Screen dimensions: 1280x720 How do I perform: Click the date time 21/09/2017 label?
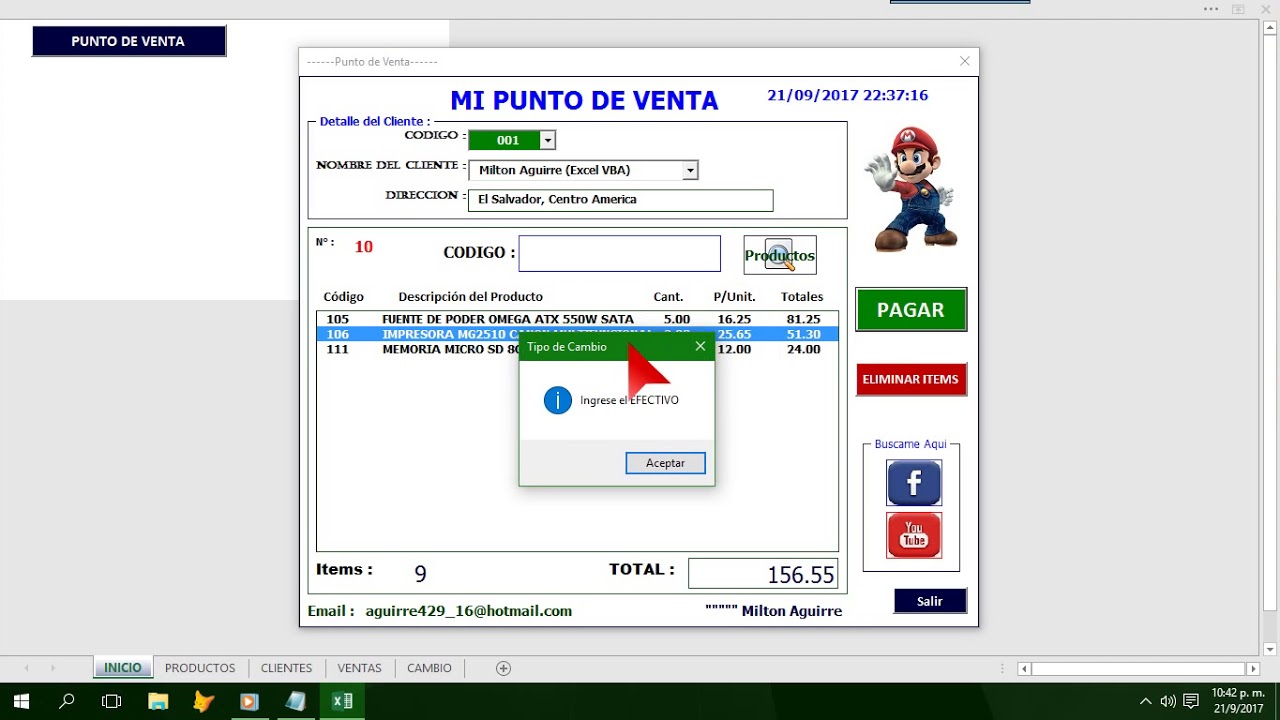click(847, 96)
